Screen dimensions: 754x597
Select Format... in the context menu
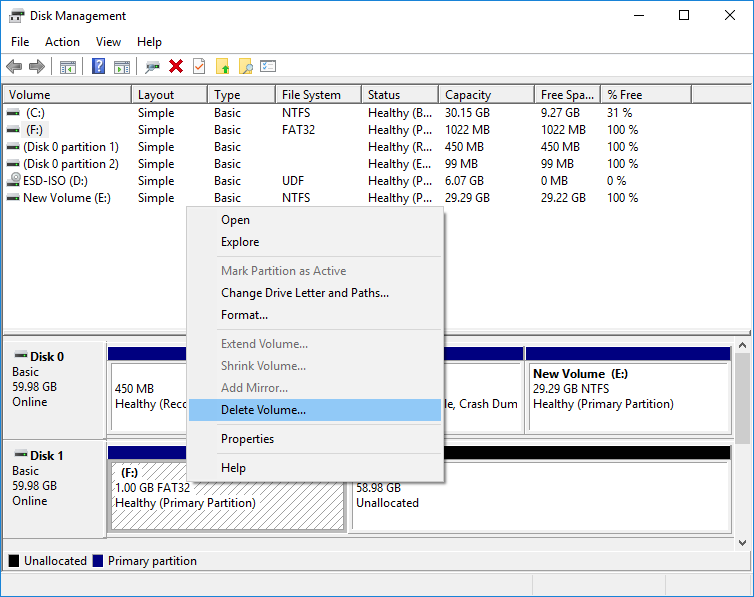point(315,315)
